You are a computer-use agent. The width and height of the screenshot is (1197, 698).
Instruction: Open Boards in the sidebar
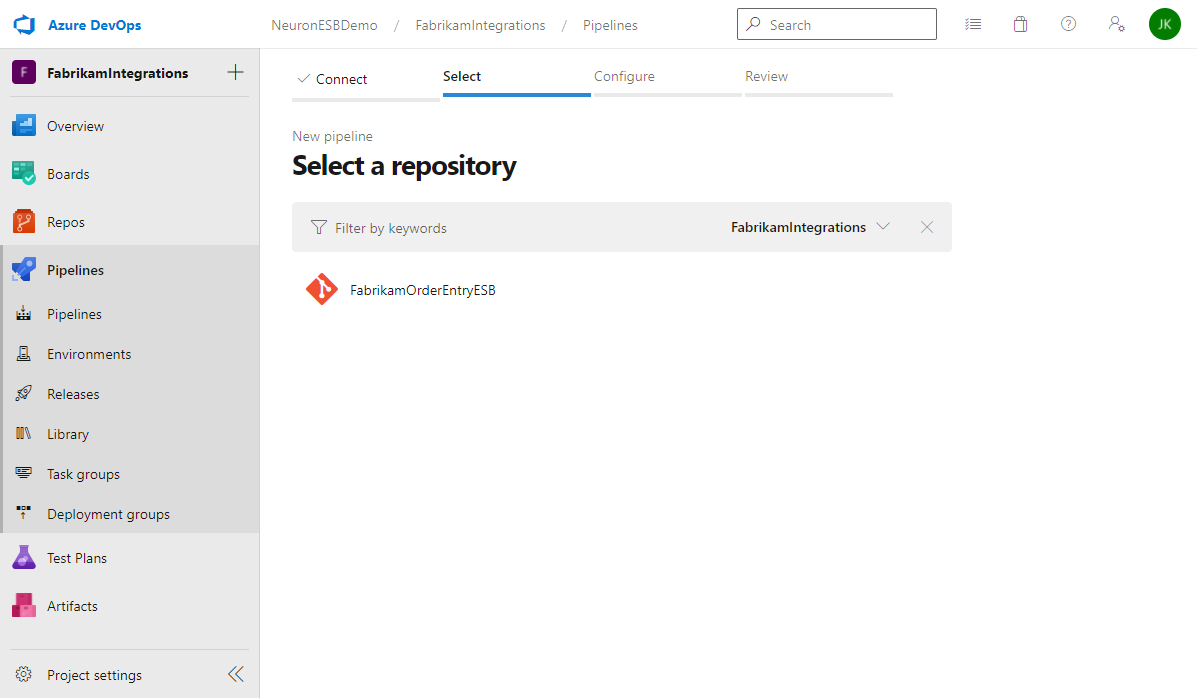coord(130,174)
